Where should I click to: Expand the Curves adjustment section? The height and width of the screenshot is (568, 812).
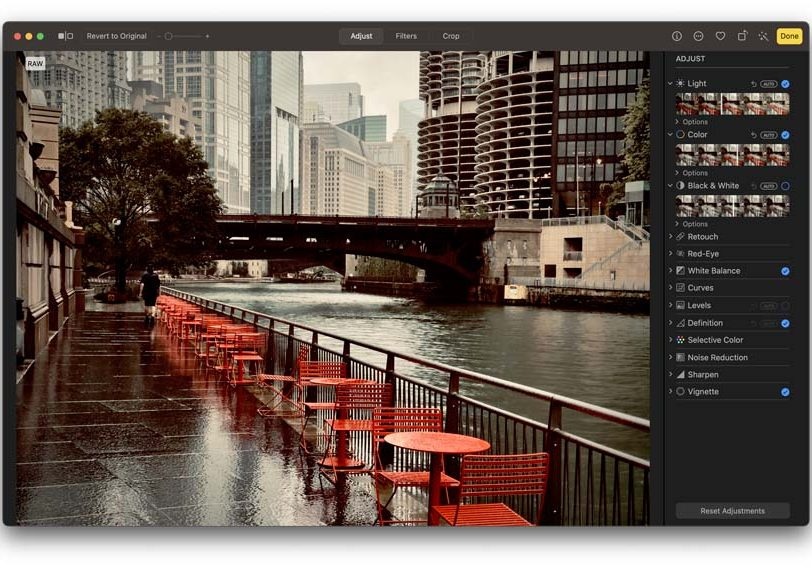[700, 288]
